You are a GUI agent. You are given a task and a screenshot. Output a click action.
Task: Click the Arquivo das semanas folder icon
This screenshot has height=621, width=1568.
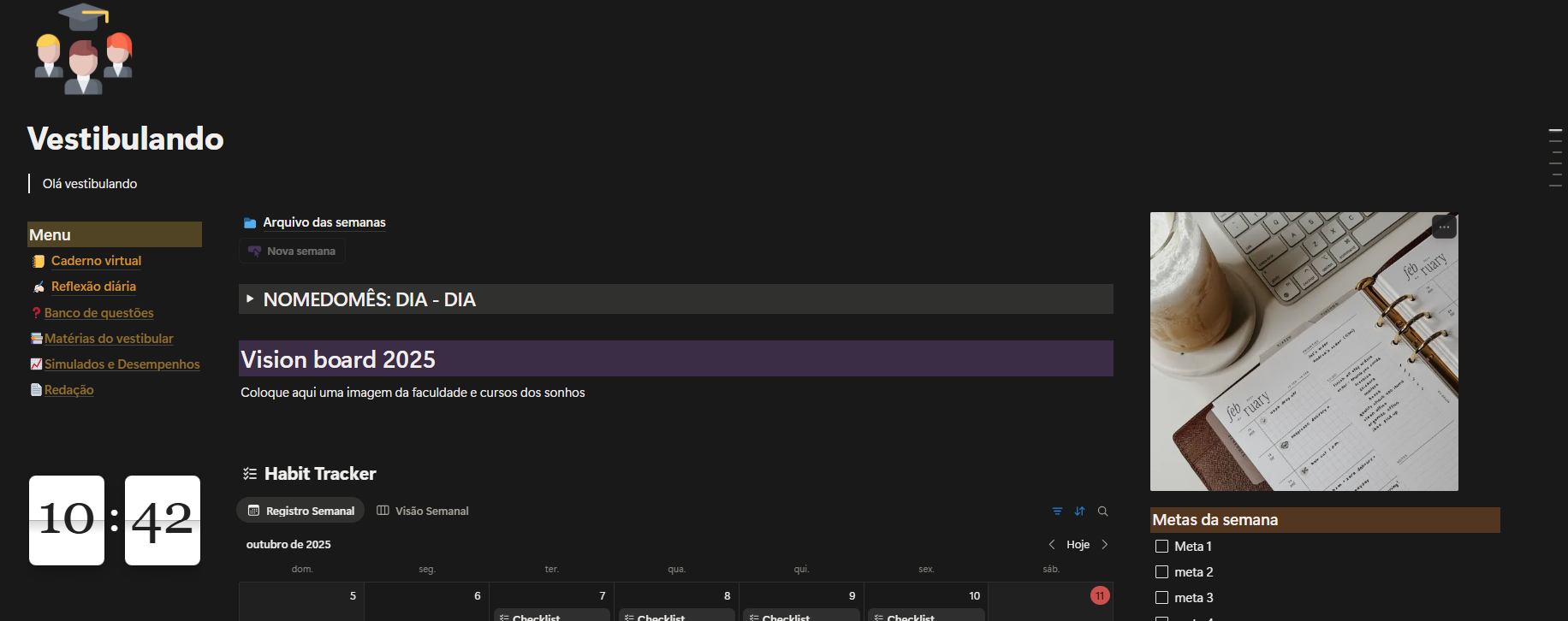pyautogui.click(x=250, y=223)
